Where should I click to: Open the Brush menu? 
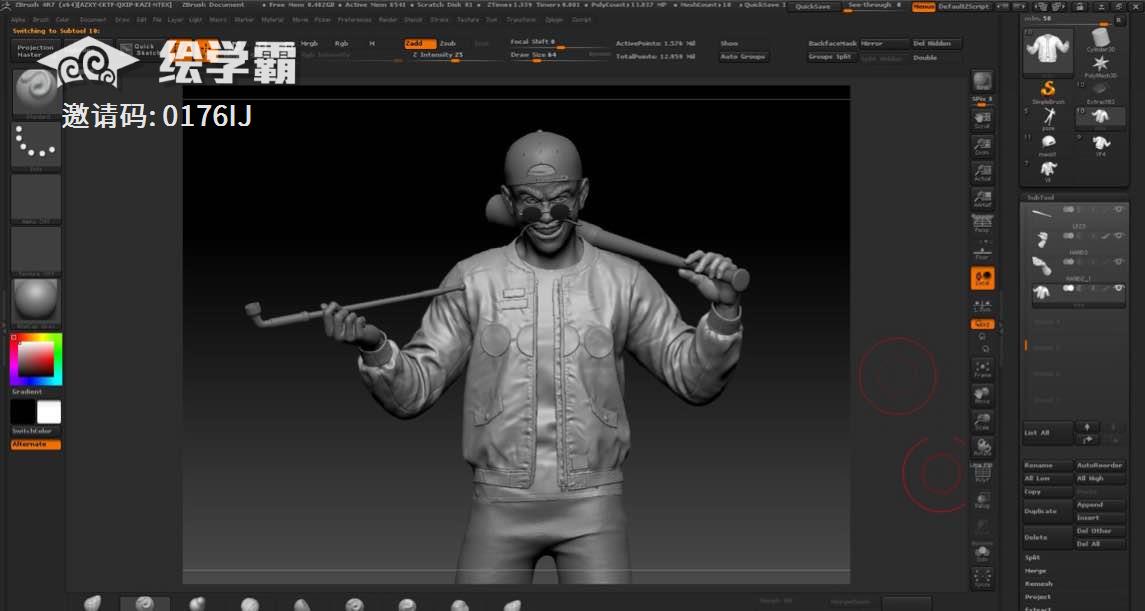tap(40, 20)
